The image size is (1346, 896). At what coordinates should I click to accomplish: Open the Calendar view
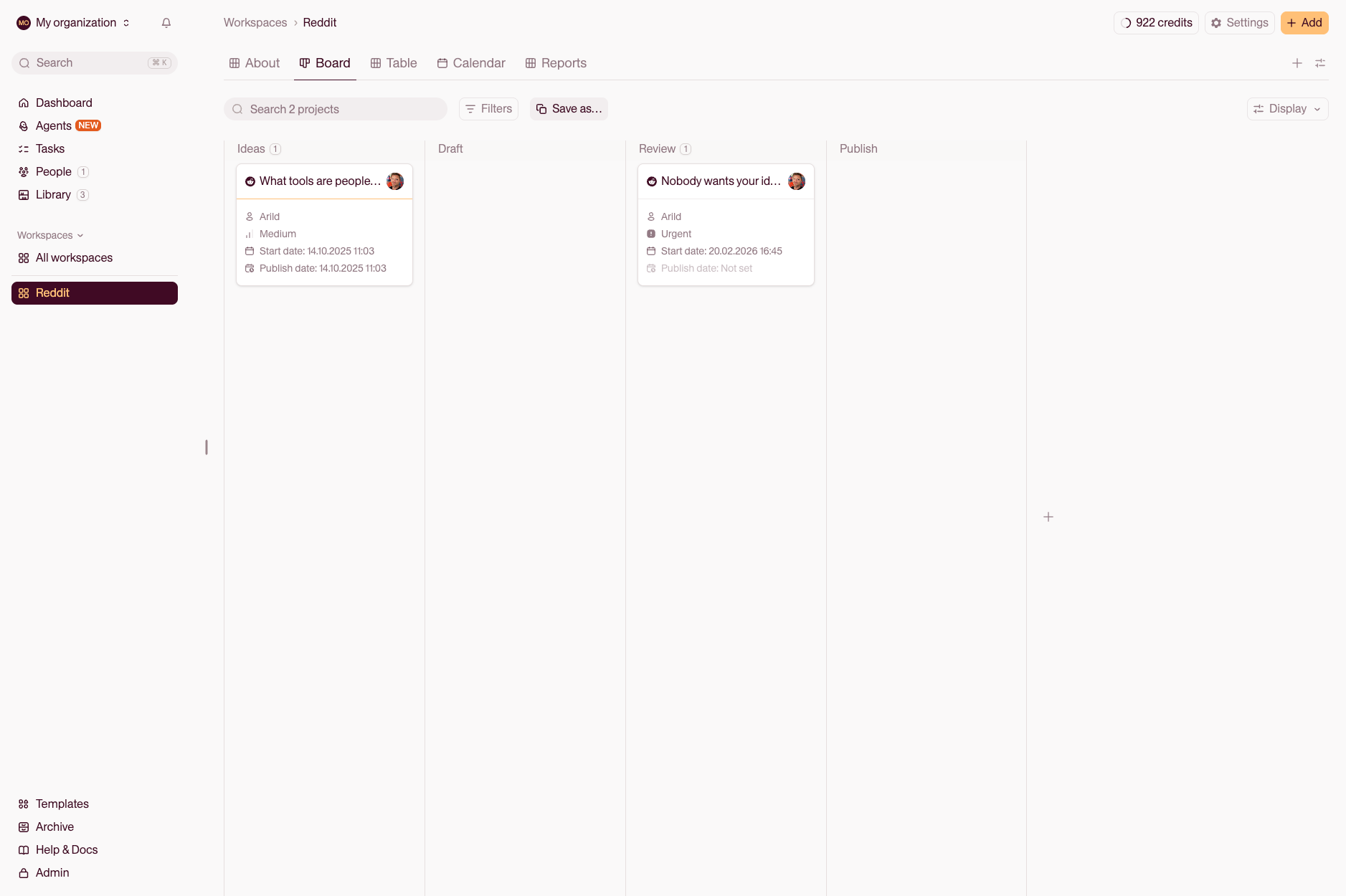coord(470,62)
